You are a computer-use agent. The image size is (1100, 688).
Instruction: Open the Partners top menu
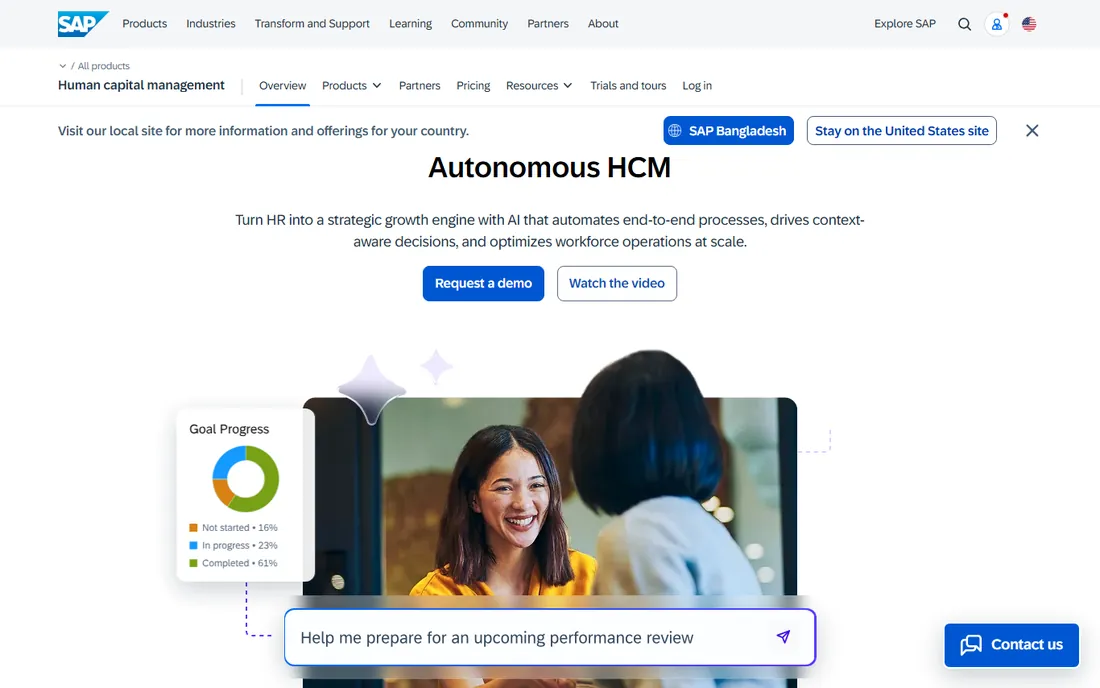(548, 23)
